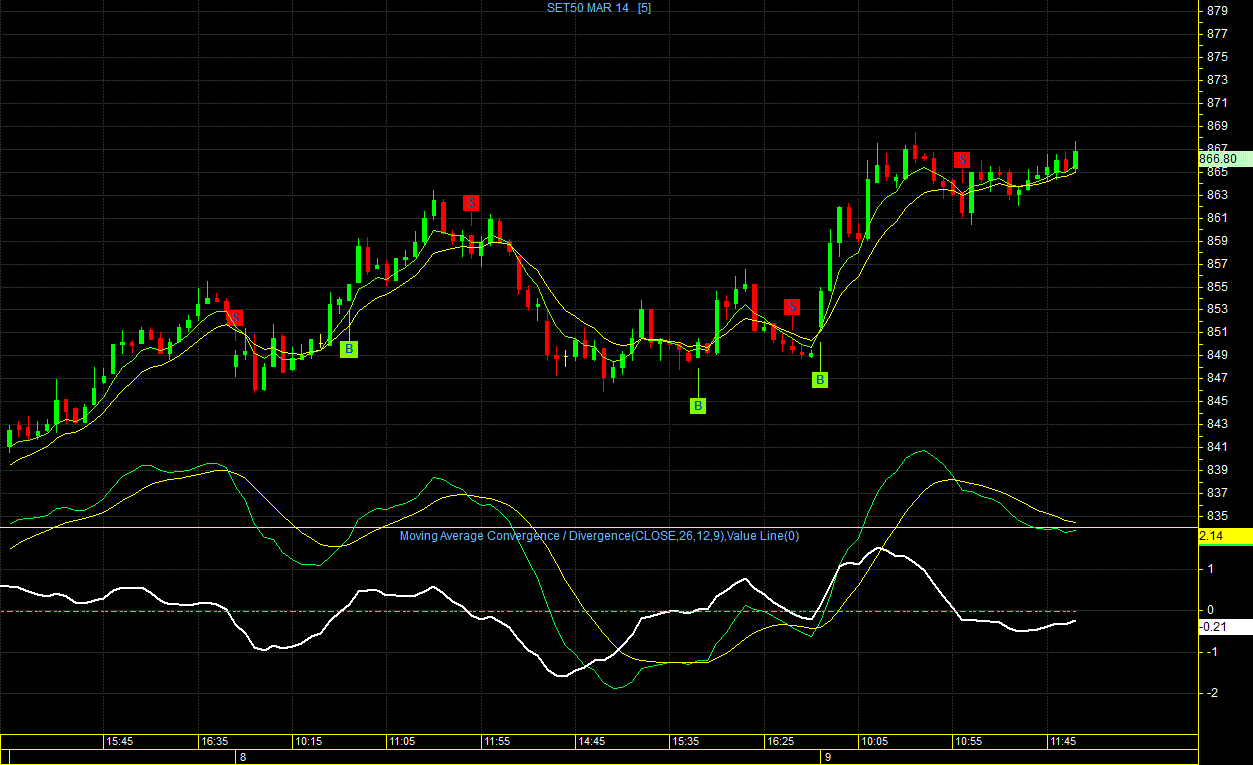This screenshot has height=765, width=1253.
Task: Click the MACD indicator label text
Action: tap(599, 536)
